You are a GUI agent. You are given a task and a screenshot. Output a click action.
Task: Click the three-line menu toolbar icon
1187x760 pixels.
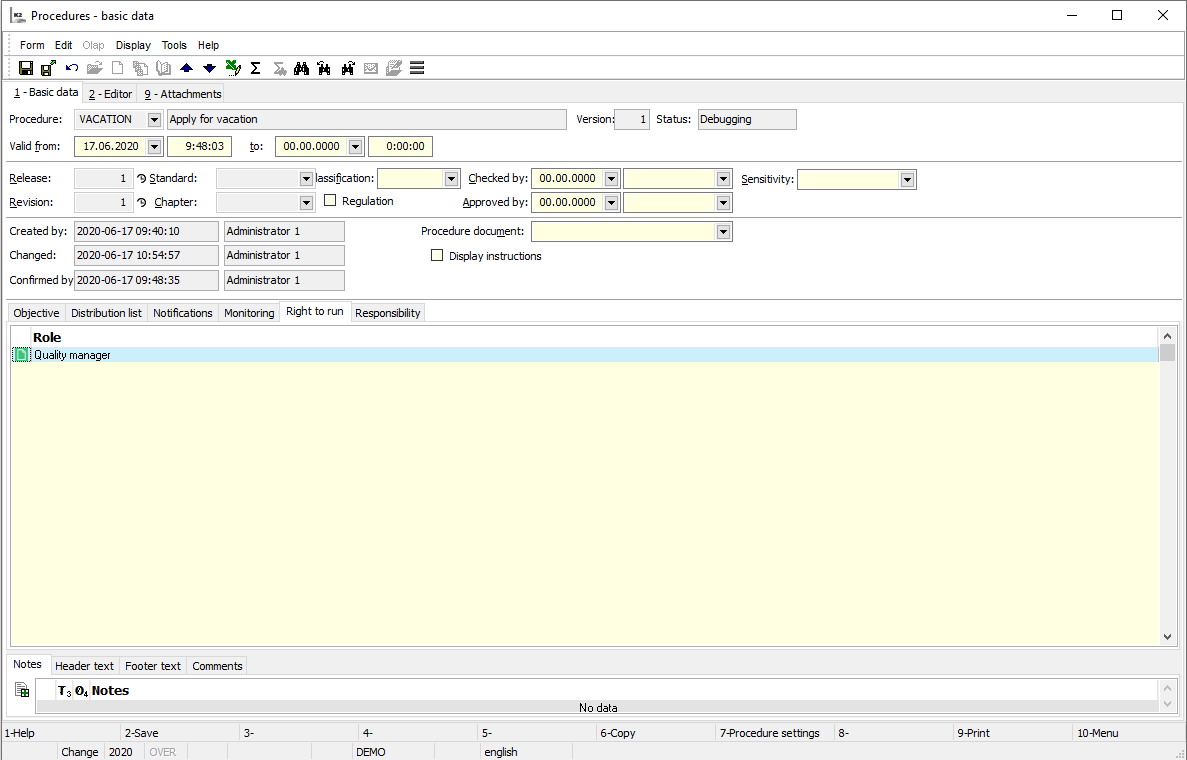tap(417, 68)
